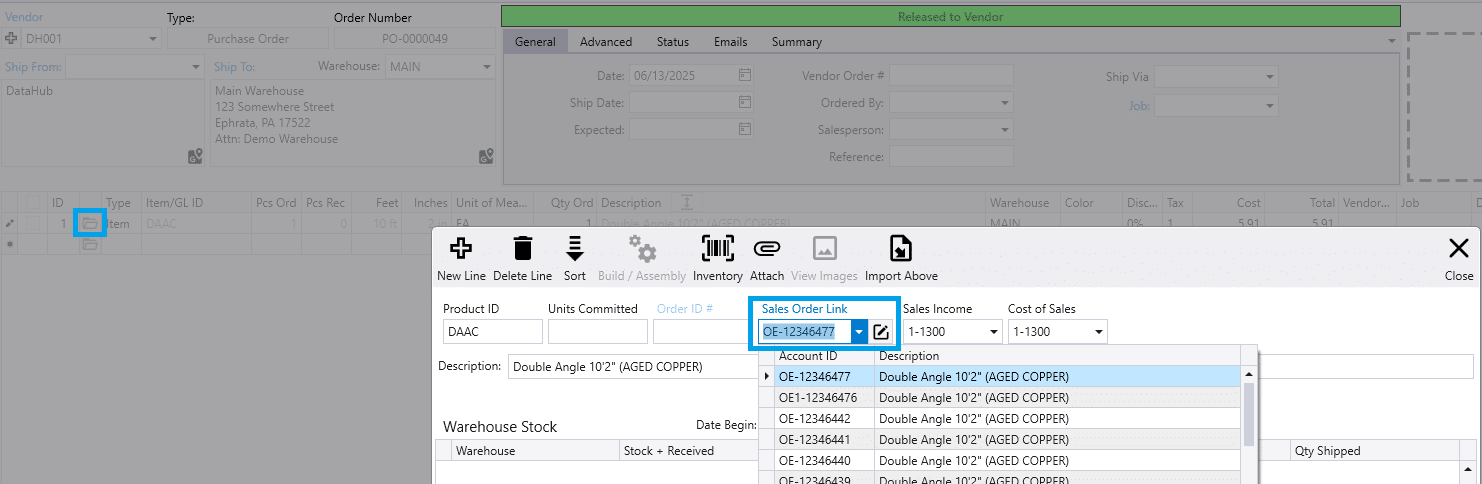
Task: Toggle the checkbox on line item row 1
Action: [33, 224]
